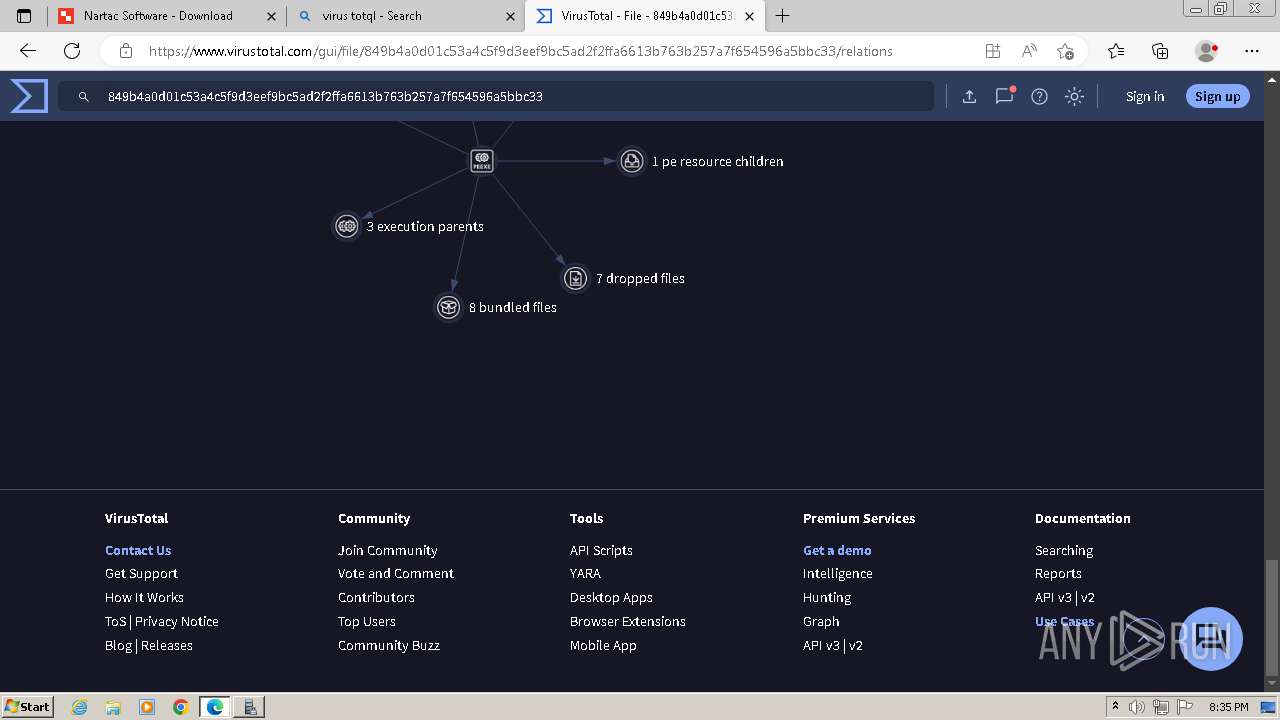Open the Intelligence link
Screen dimensions: 1280x720
point(837,573)
